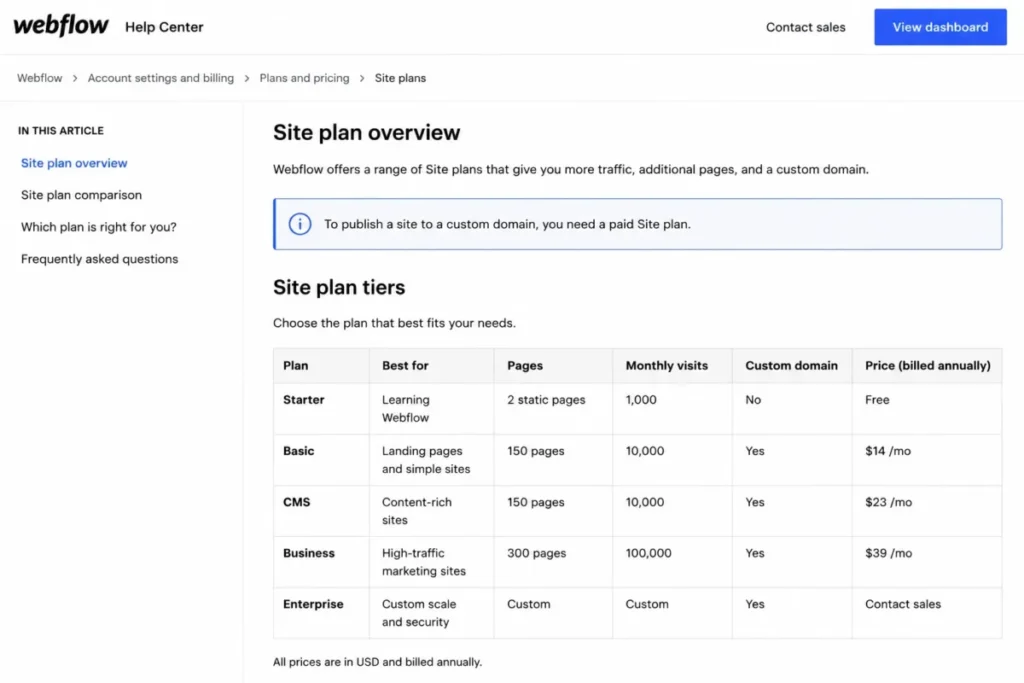Screen dimensions: 1024x683
Task: Click chevron after Account settings and billing
Action: coord(247,78)
